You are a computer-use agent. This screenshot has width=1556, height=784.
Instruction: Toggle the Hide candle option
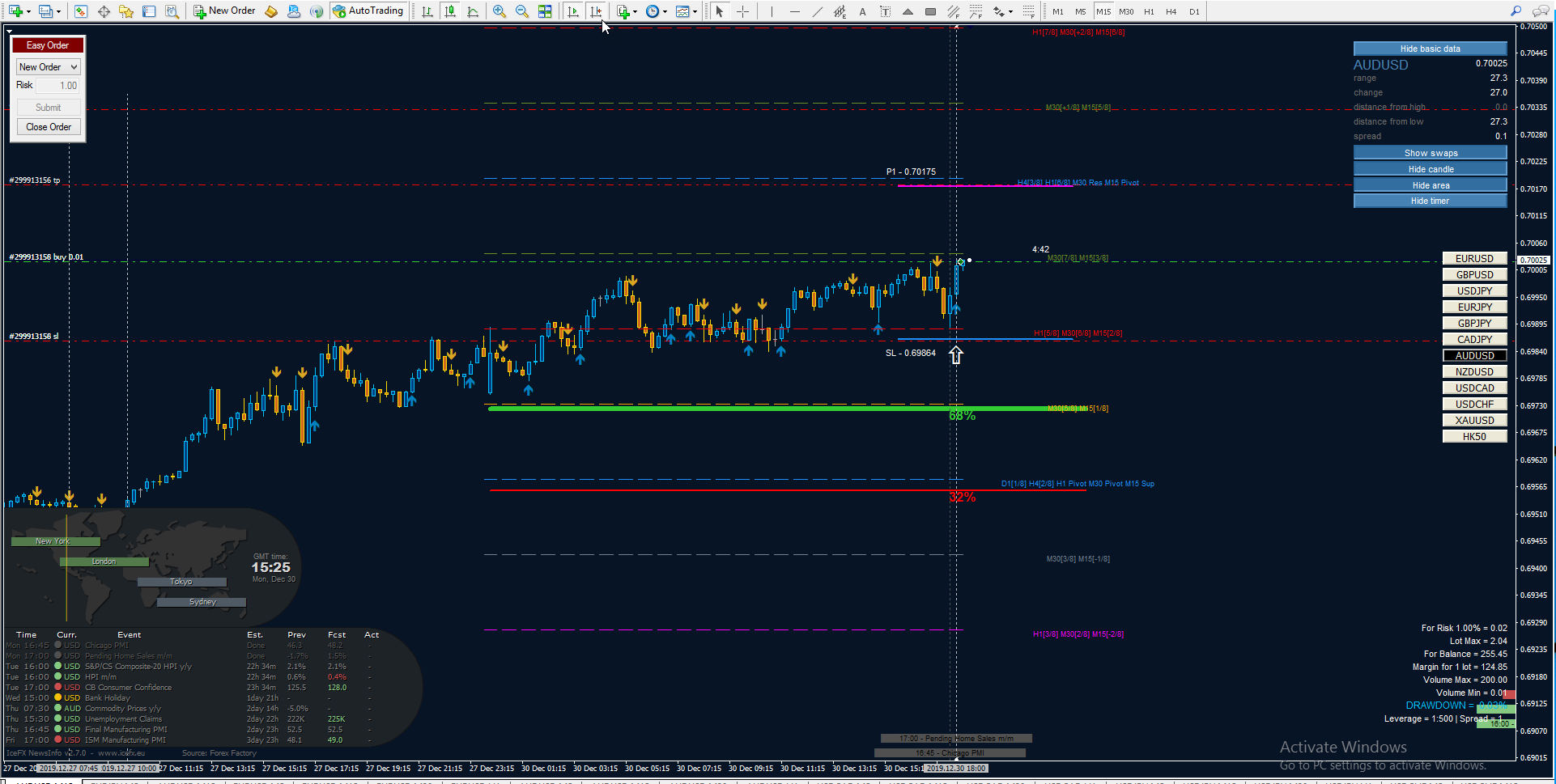coord(1431,169)
